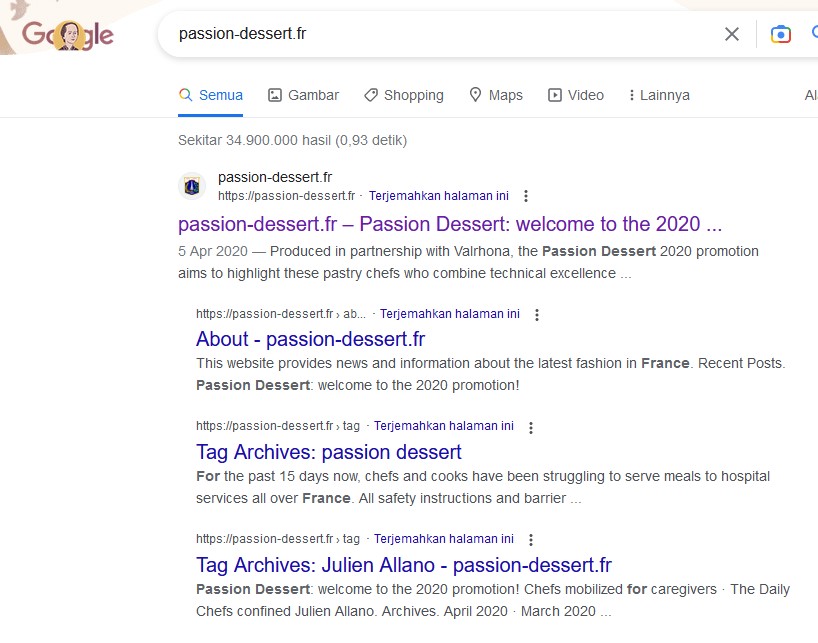Switch to the Shopping tab
This screenshot has height=643, width=818.
403,95
